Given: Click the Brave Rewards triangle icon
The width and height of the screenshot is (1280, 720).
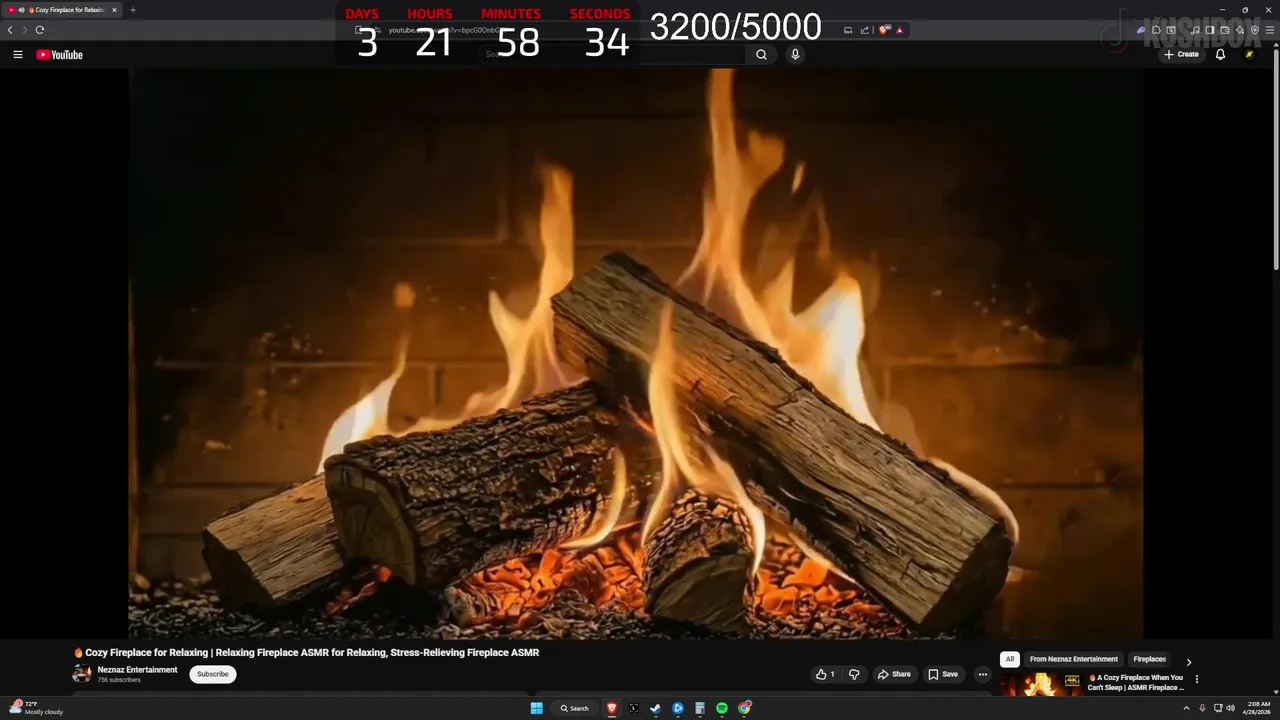Looking at the screenshot, I should pos(900,30).
